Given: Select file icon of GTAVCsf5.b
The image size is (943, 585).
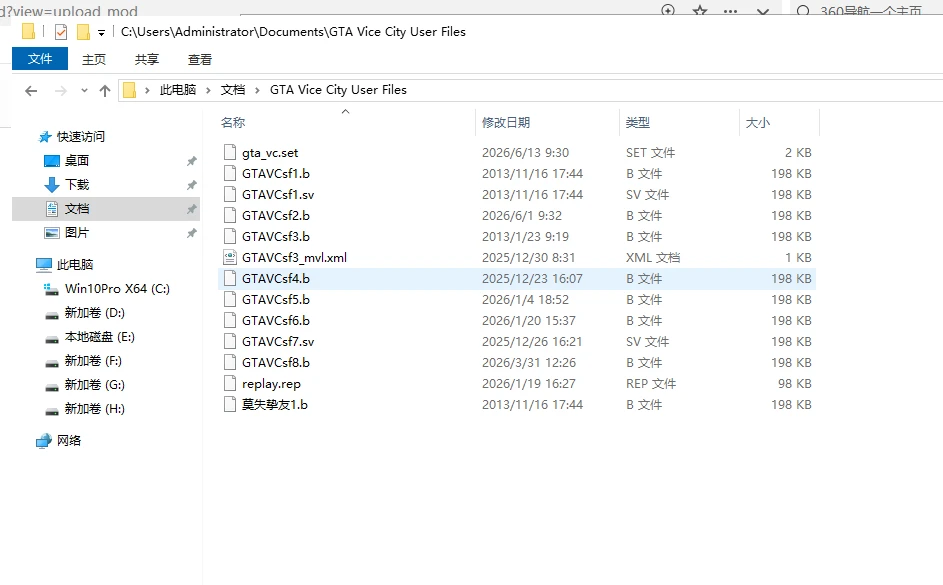Looking at the screenshot, I should point(230,299).
